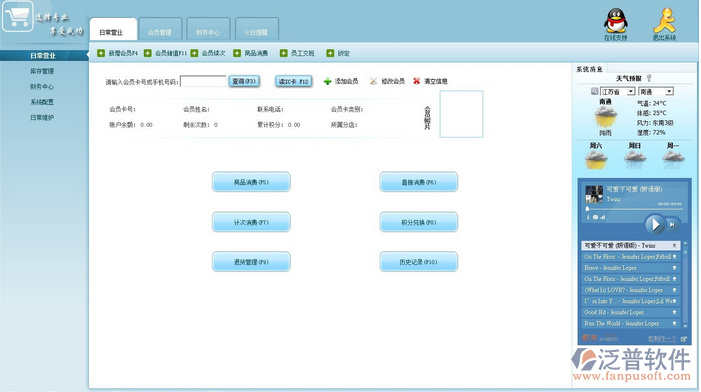The image size is (701, 392).
Task: Click the 会员续次 toolbar icon
Action: [194, 53]
